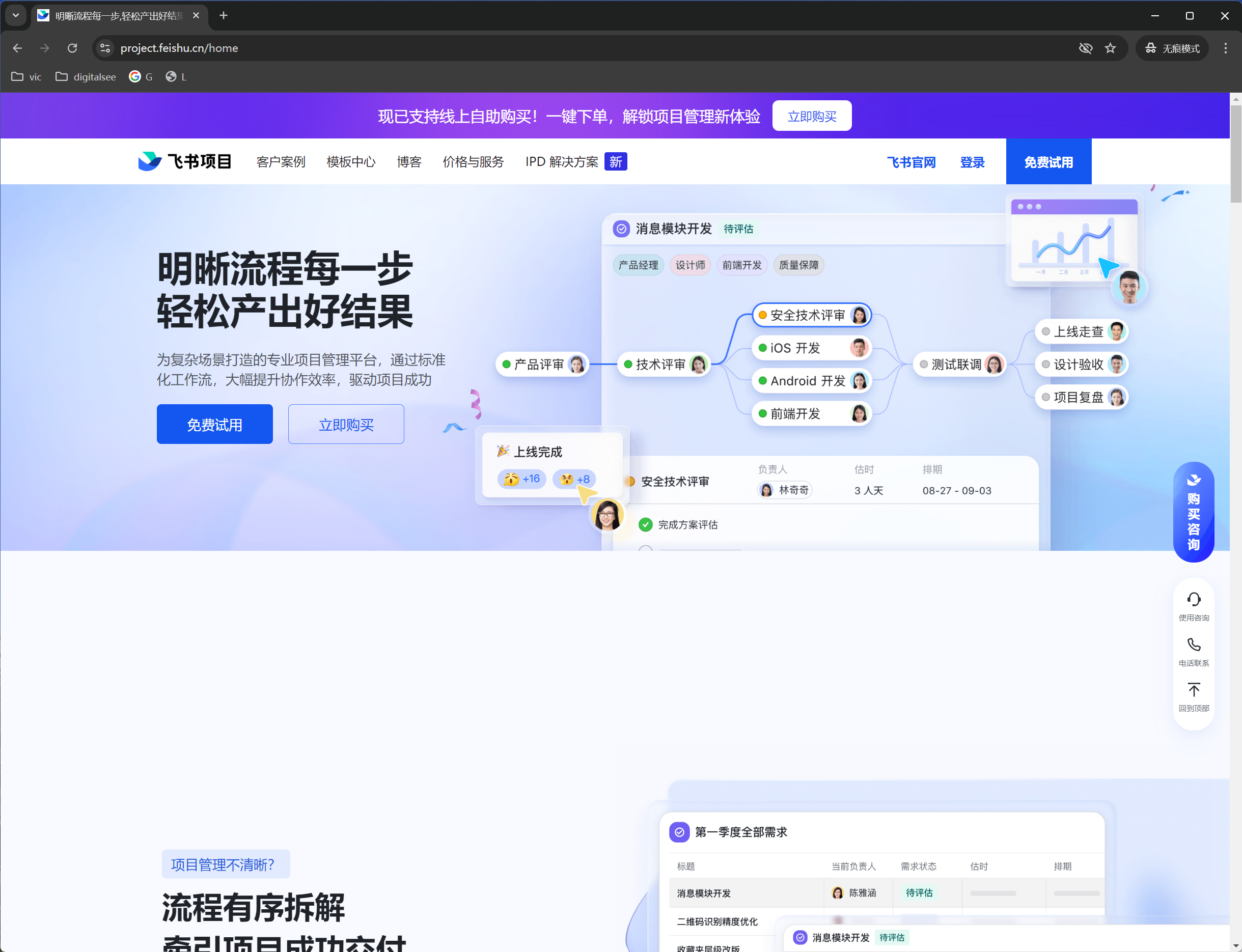The width and height of the screenshot is (1242, 952).
Task: Open the IPD 解决方案 nav item
Action: pyautogui.click(x=562, y=162)
